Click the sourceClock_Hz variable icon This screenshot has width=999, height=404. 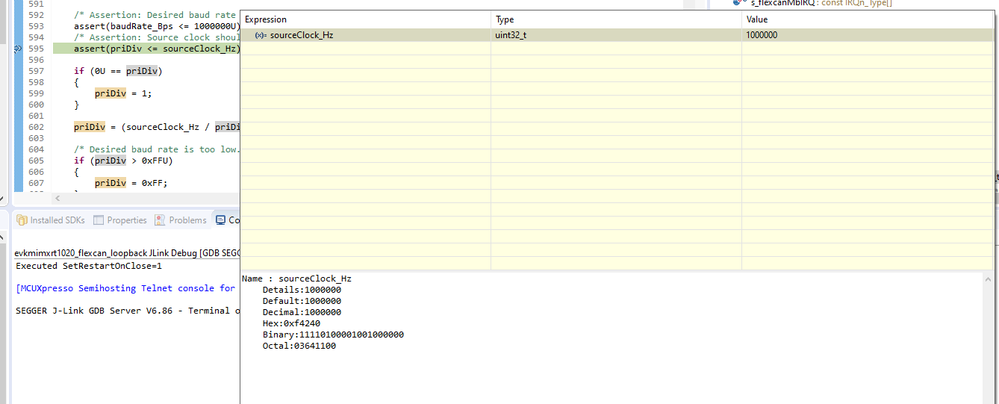coord(260,35)
